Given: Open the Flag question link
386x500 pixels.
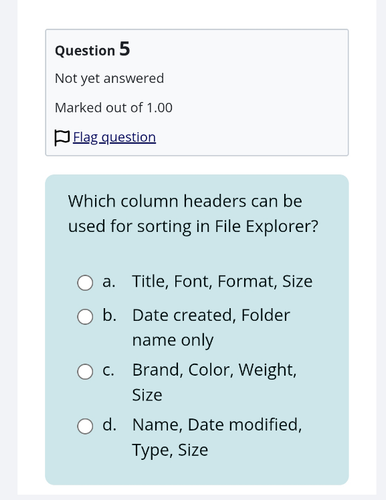Looking at the screenshot, I should click(x=114, y=137).
